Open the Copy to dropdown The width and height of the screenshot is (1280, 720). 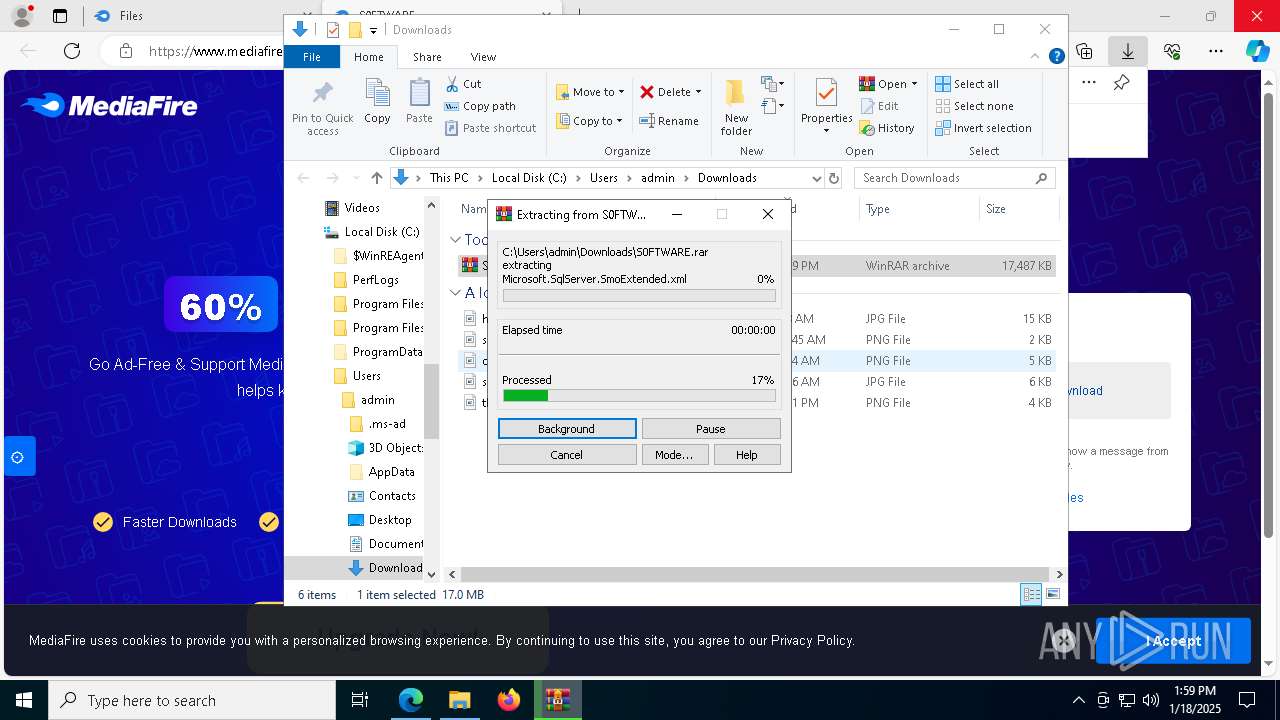tap(589, 121)
